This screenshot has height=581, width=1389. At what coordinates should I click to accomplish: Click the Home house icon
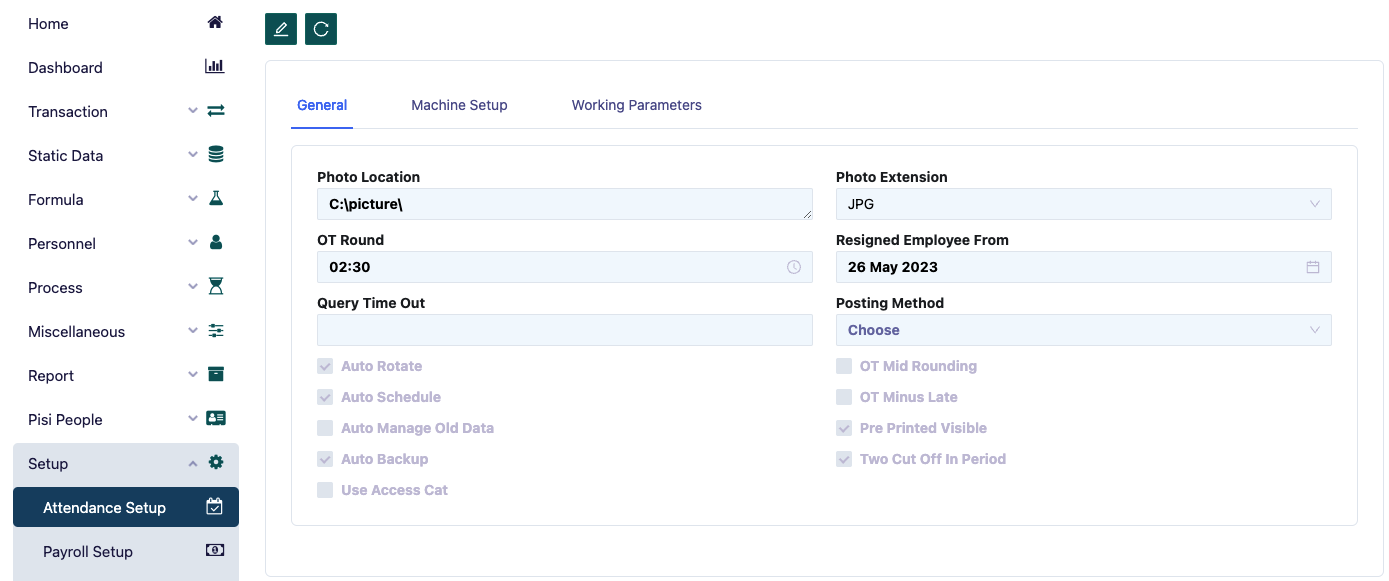click(x=215, y=23)
